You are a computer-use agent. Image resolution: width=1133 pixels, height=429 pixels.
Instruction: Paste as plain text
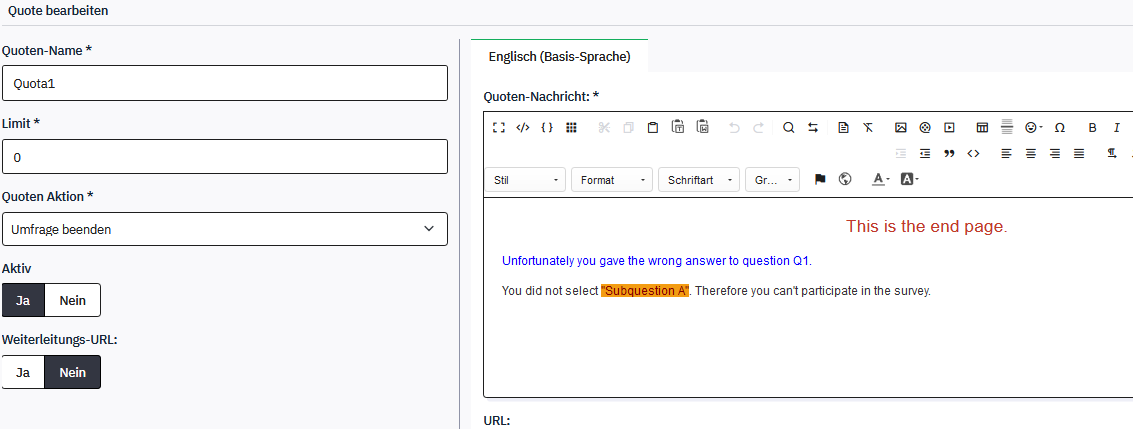coord(678,127)
